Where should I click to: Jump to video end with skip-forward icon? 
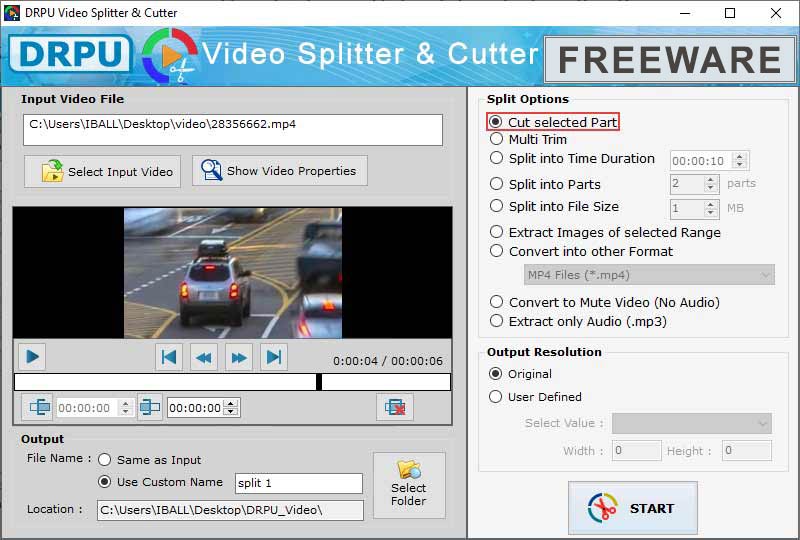[274, 357]
